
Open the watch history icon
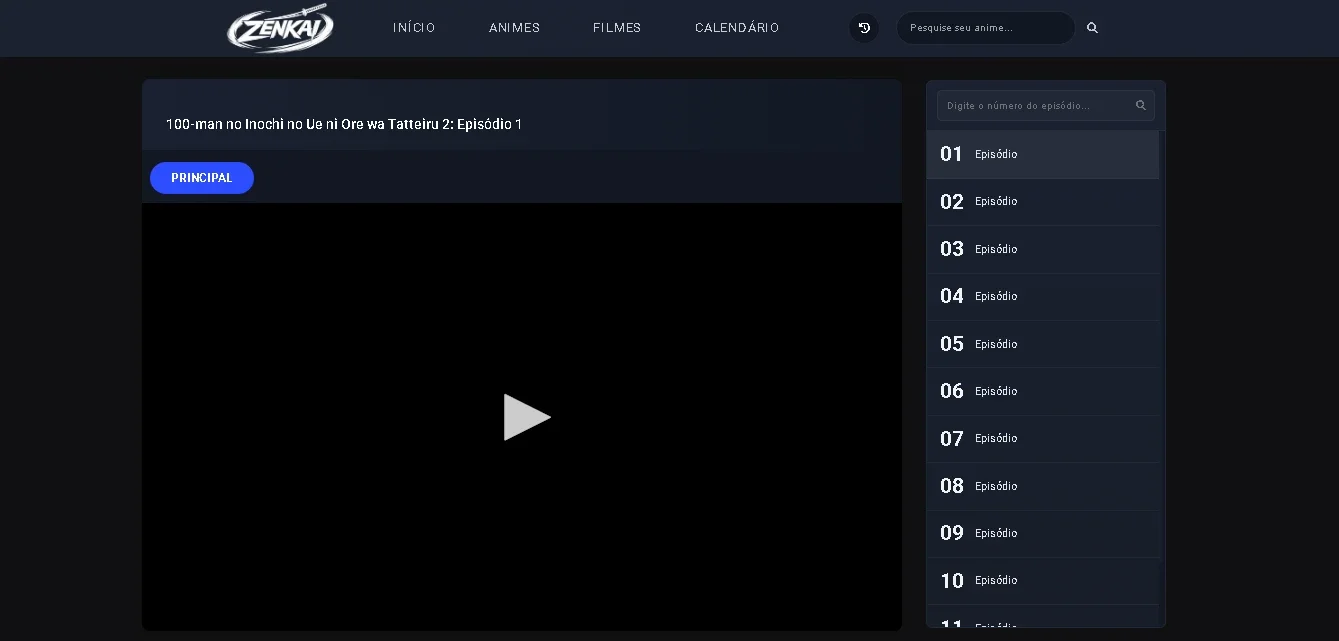coord(864,28)
